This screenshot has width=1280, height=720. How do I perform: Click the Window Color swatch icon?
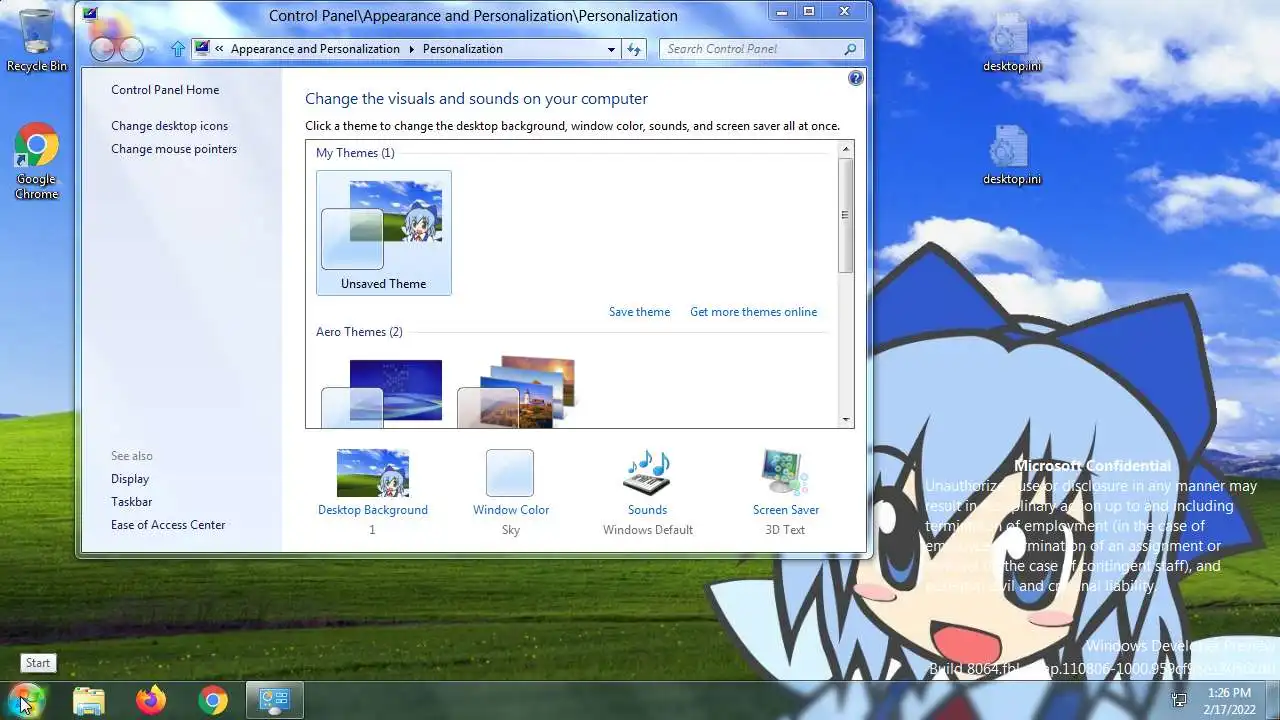pyautogui.click(x=510, y=473)
